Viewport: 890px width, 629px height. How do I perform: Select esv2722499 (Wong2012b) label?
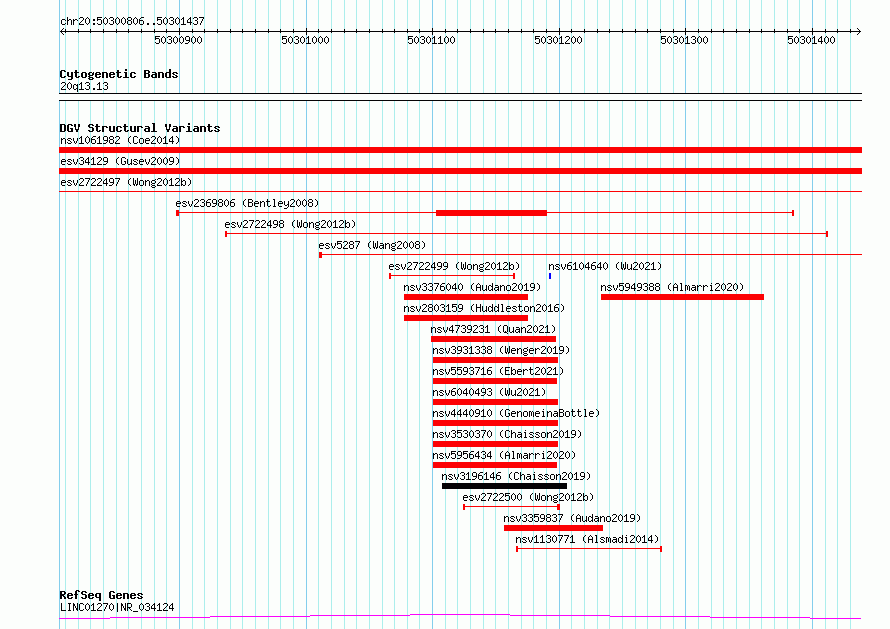454,266
